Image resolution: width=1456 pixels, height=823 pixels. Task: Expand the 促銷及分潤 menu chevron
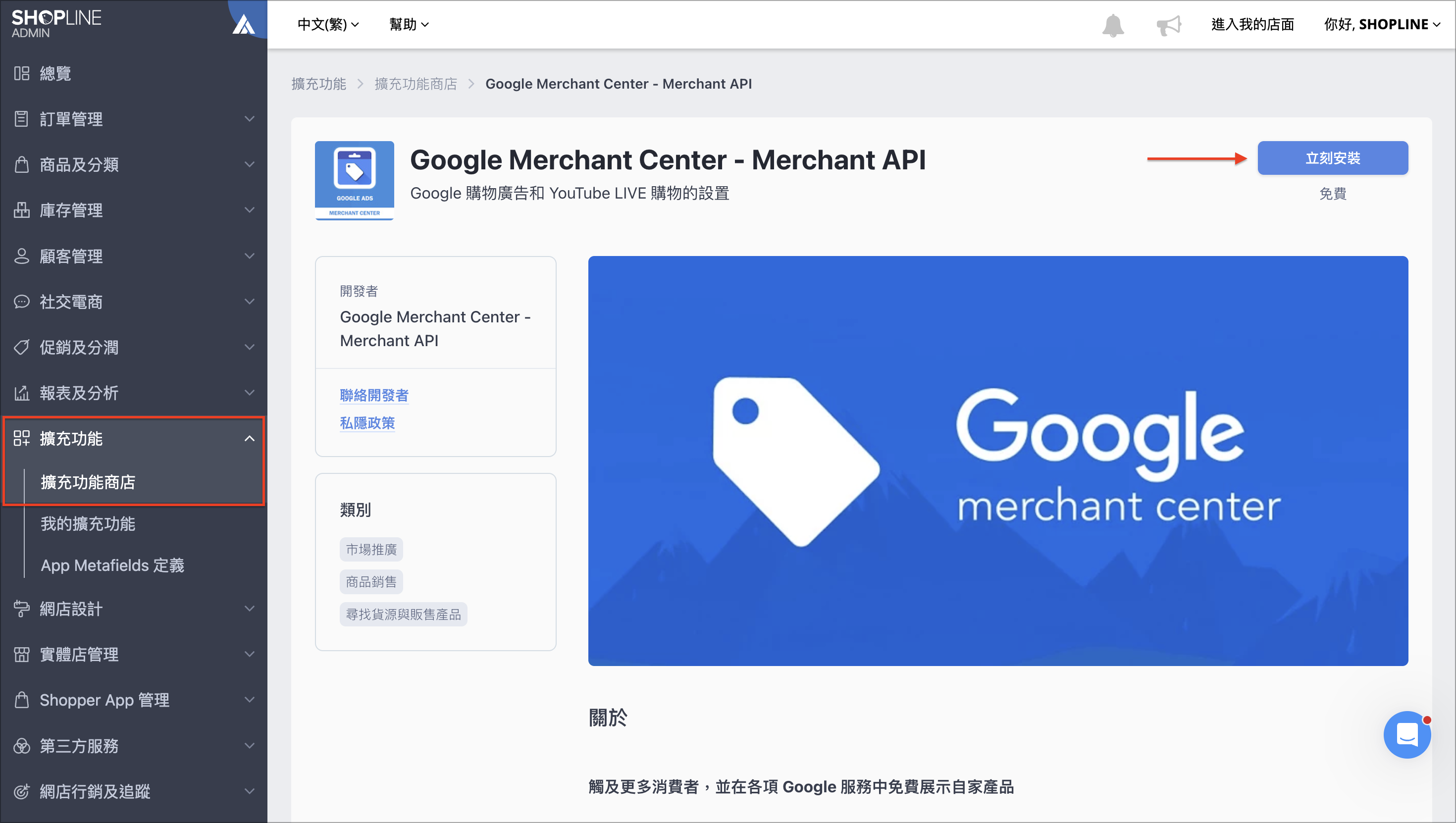click(x=249, y=347)
